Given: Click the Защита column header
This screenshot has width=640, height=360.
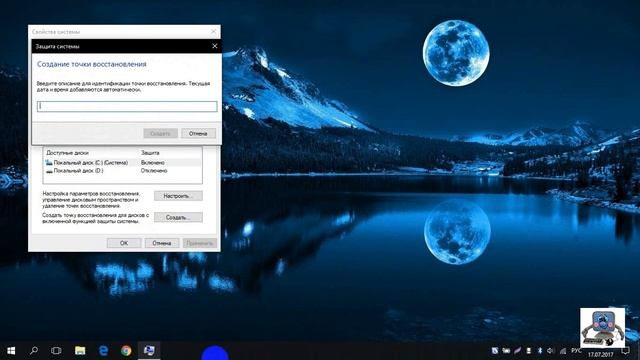Looking at the screenshot, I should pyautogui.click(x=150, y=153).
